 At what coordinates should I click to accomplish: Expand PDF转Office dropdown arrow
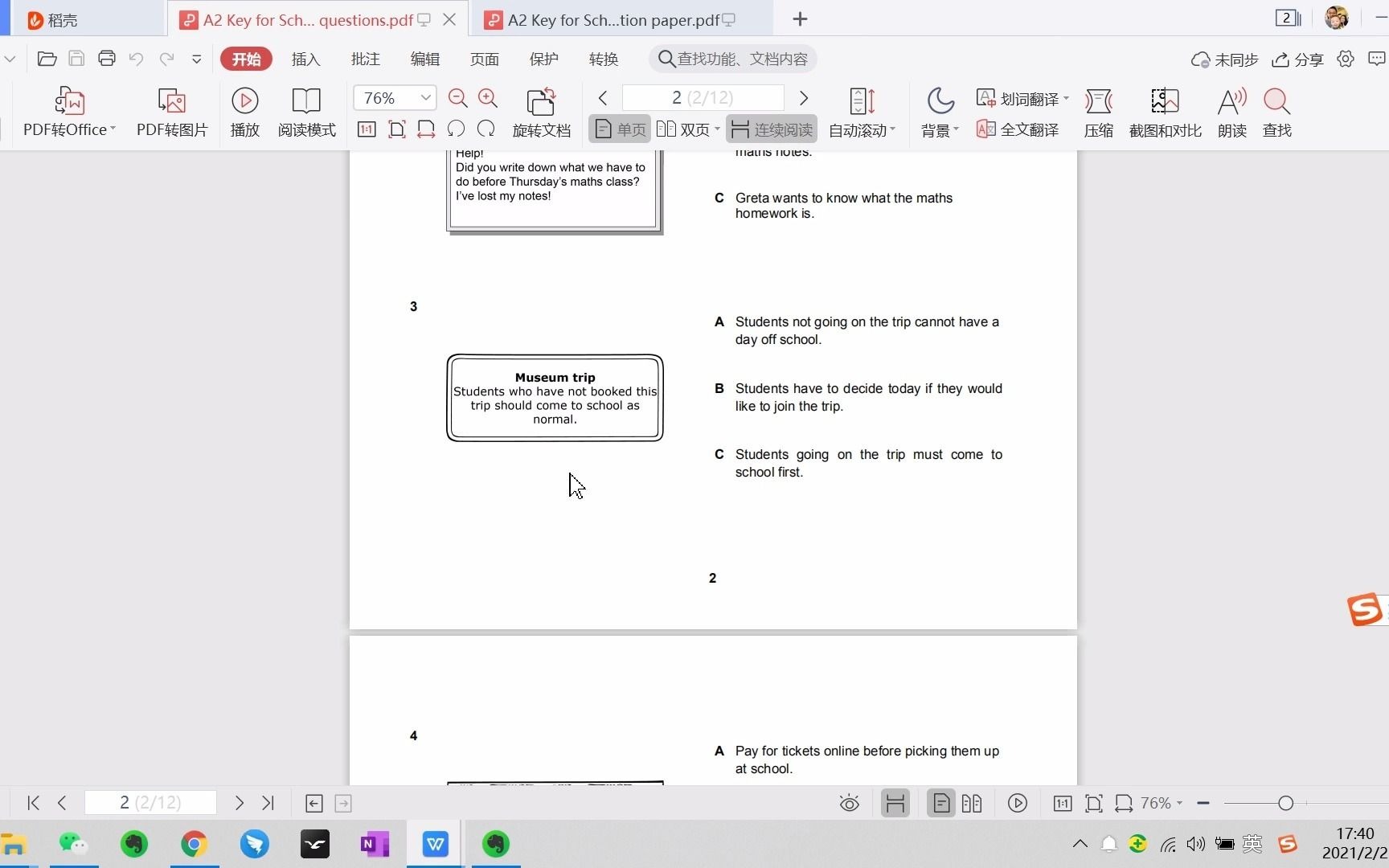[x=113, y=129]
